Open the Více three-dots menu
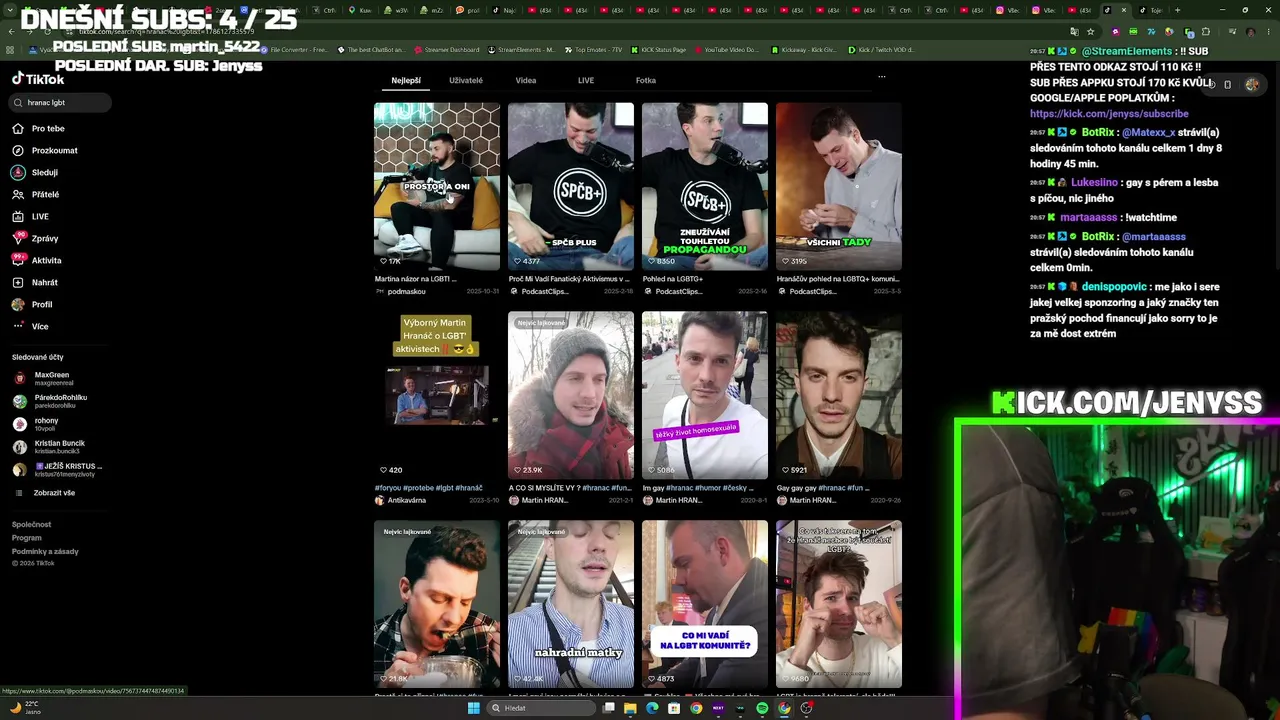 point(18,326)
